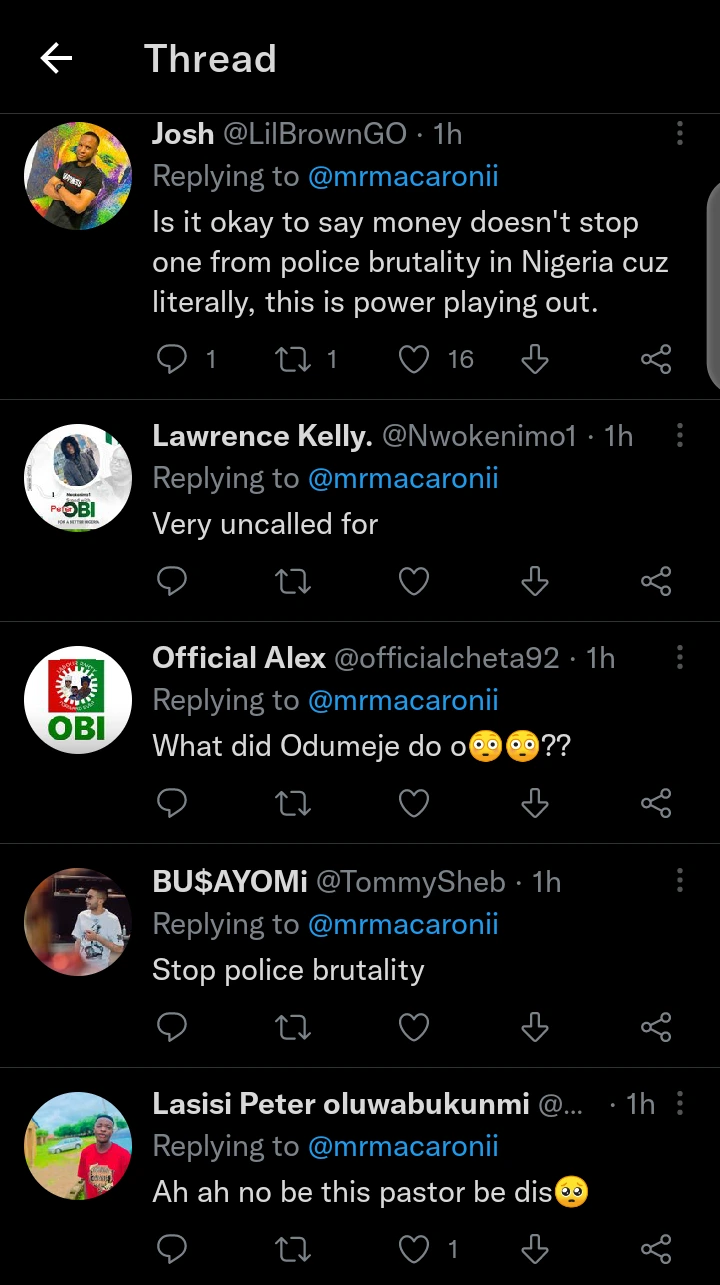This screenshot has height=1285, width=720.
Task: Like BU$AYOMi's tweet
Action: click(414, 1027)
